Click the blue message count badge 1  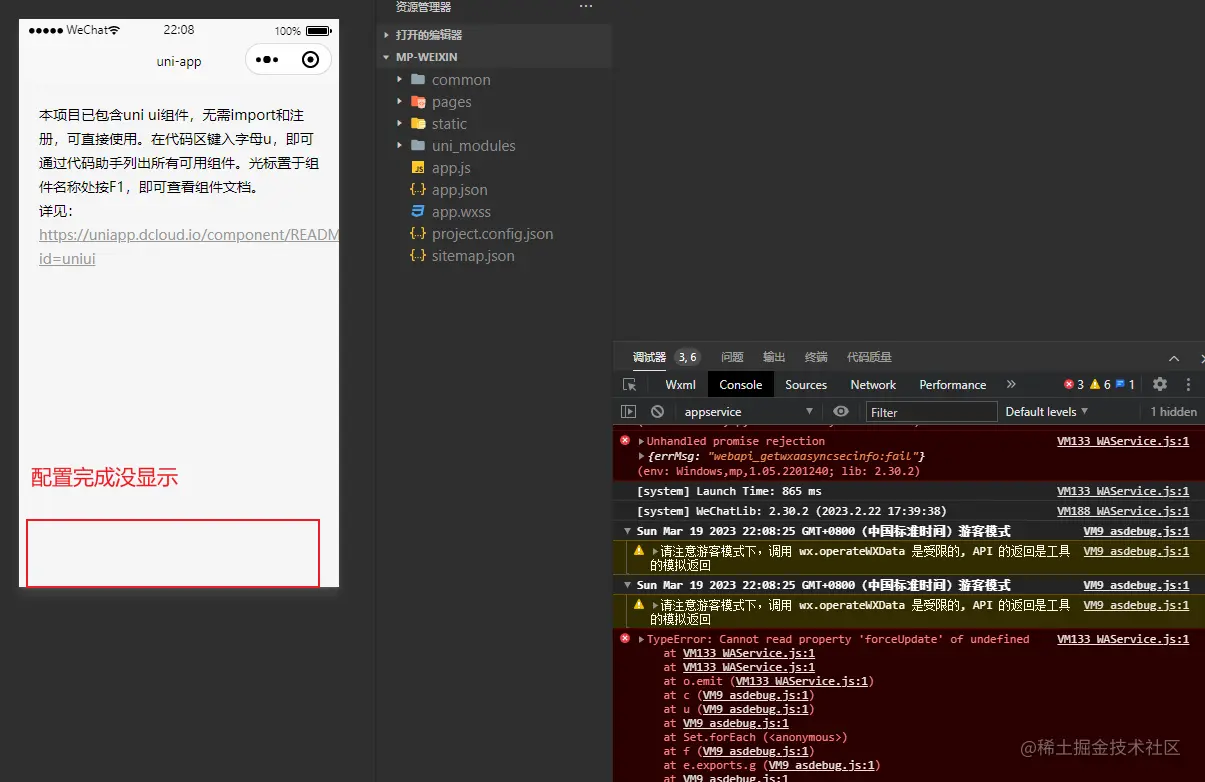[x=1125, y=384]
